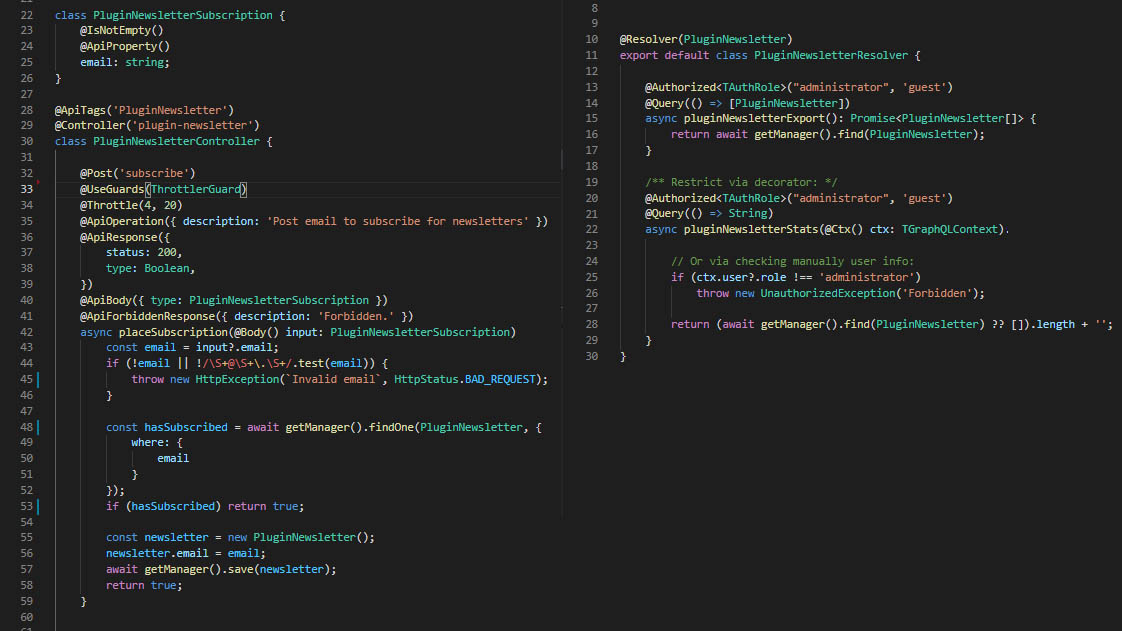The height and width of the screenshot is (631, 1122).
Task: Click 'find(PluginNewsletter)' on right line 16
Action: pyautogui.click(x=908, y=134)
